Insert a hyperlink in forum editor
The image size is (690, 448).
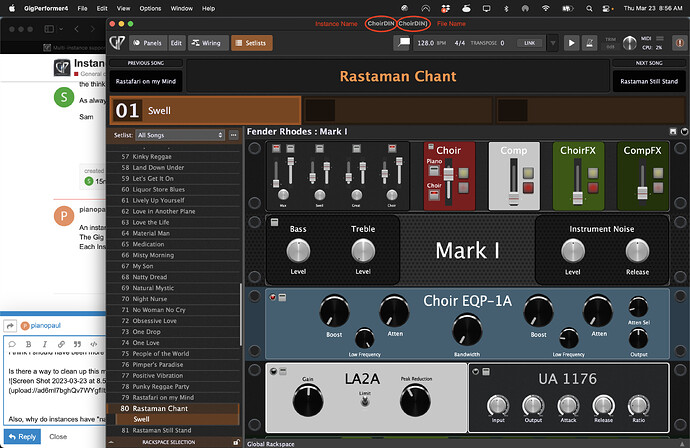click(61, 344)
